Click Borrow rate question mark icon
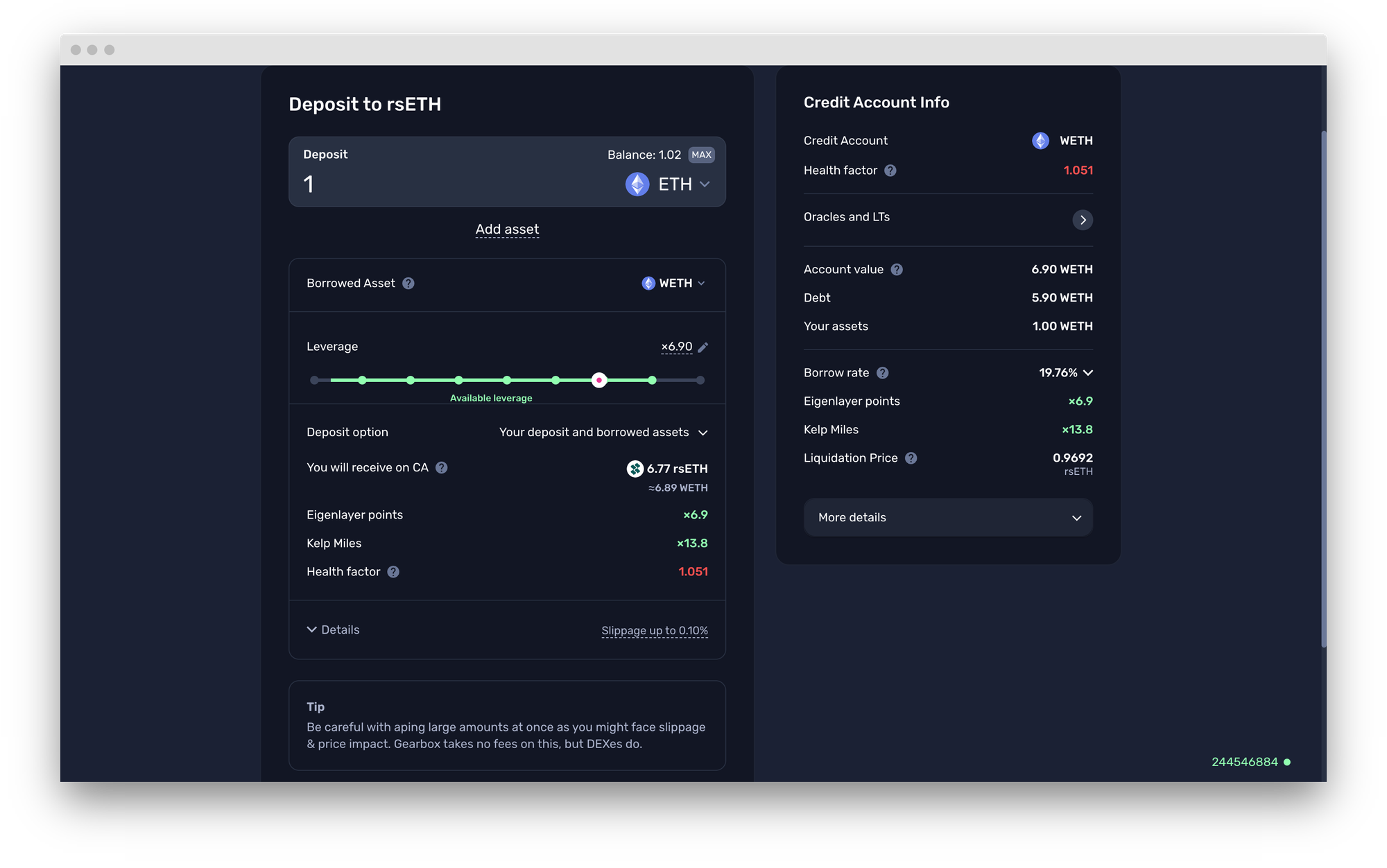1387x868 pixels. (x=882, y=373)
